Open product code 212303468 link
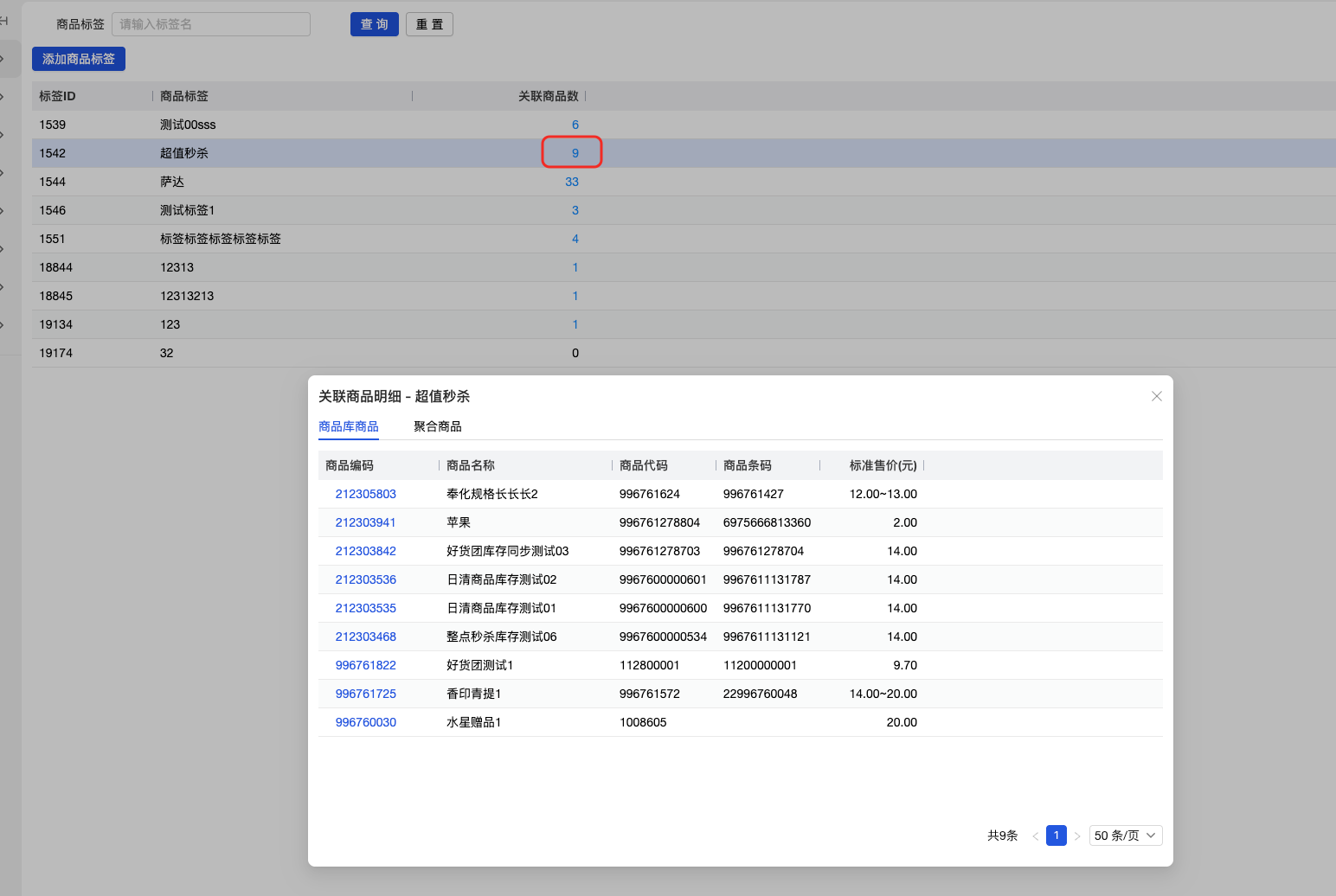Screen dimensions: 1336x896 click(365, 637)
